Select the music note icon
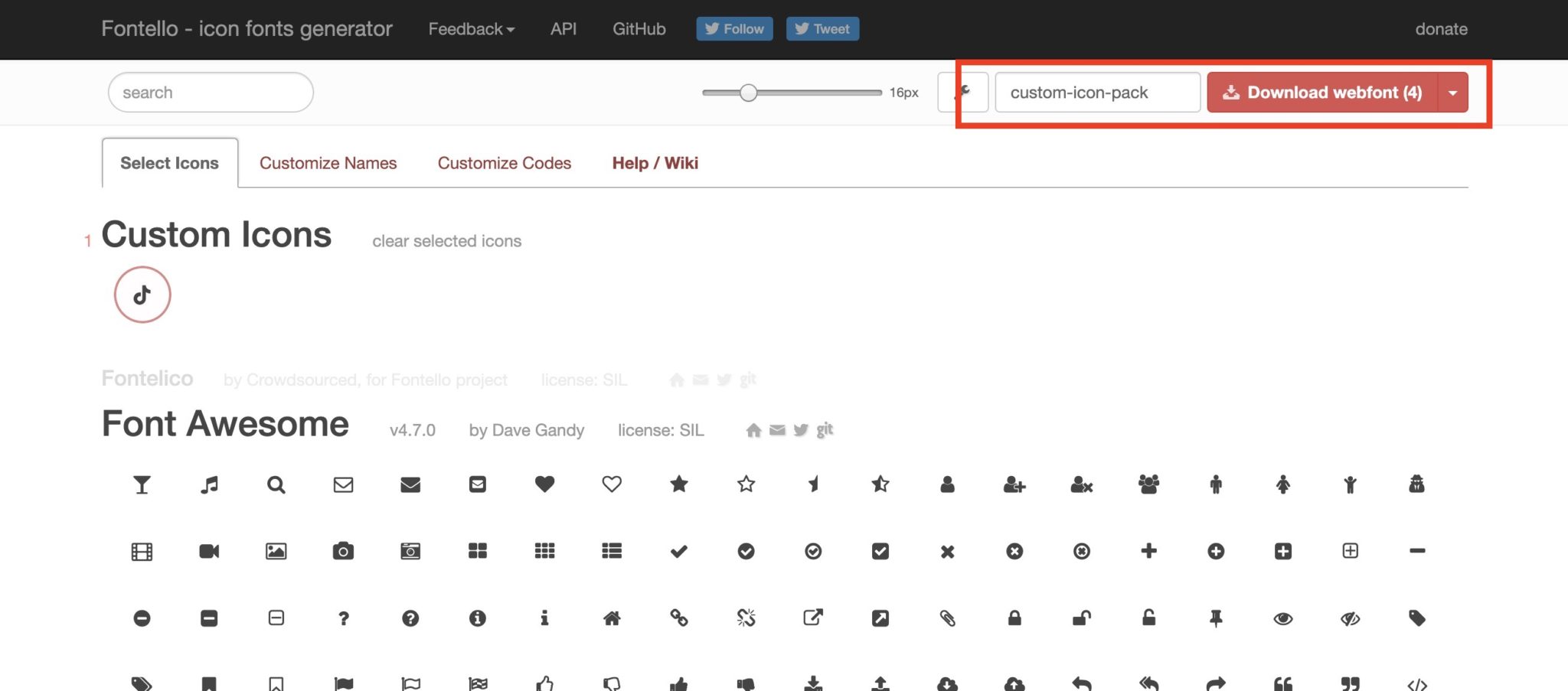The width and height of the screenshot is (1568, 691). click(209, 484)
